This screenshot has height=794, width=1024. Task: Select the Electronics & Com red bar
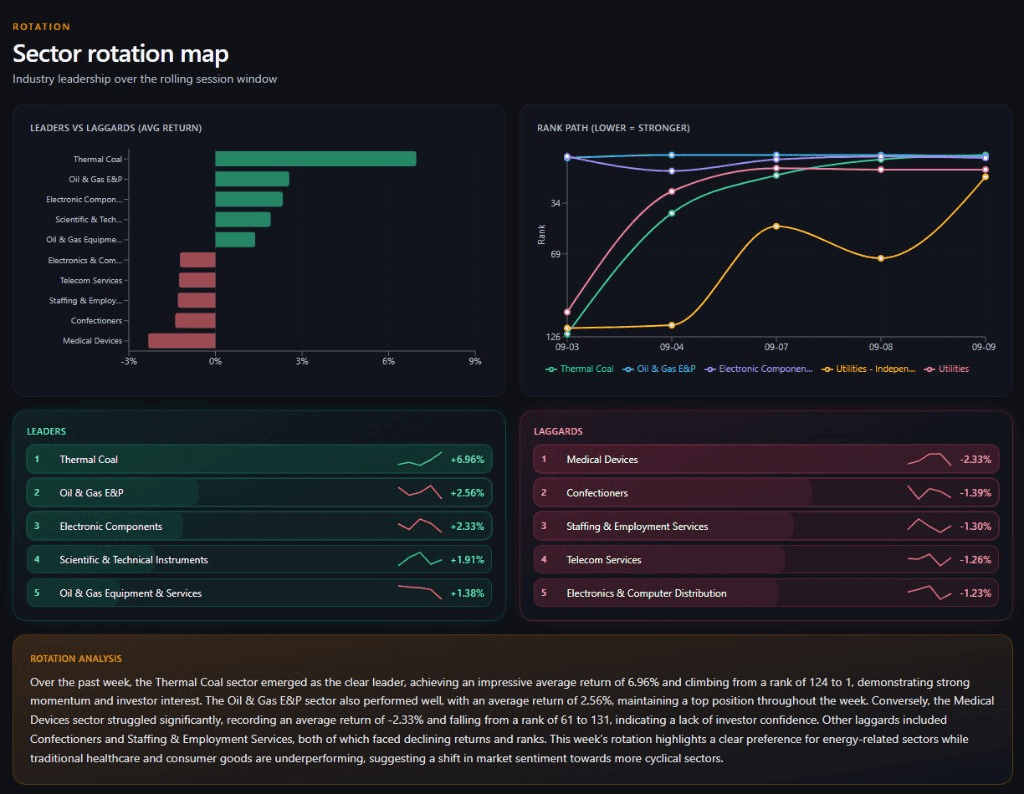point(198,260)
